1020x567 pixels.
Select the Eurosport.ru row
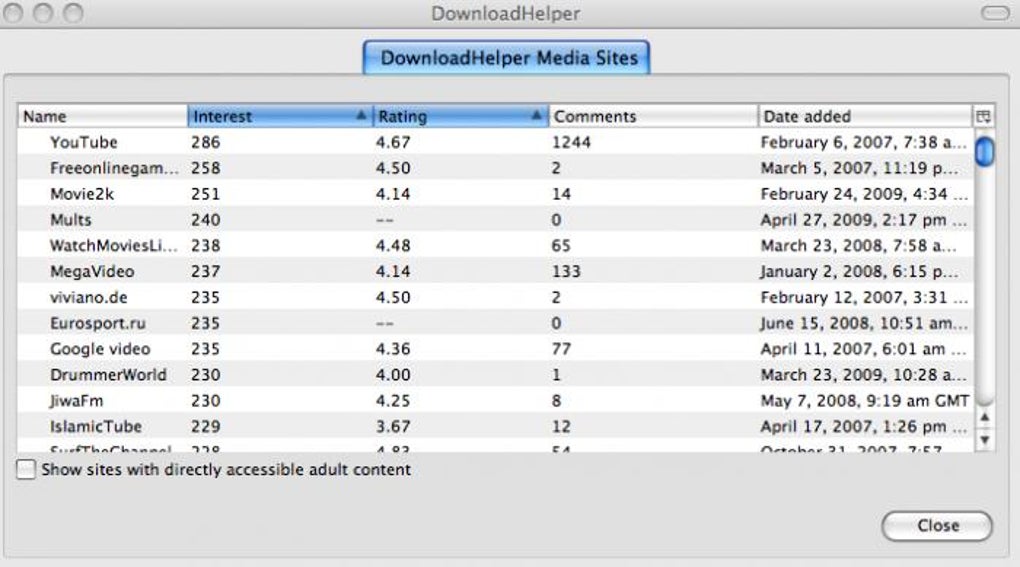(496, 323)
